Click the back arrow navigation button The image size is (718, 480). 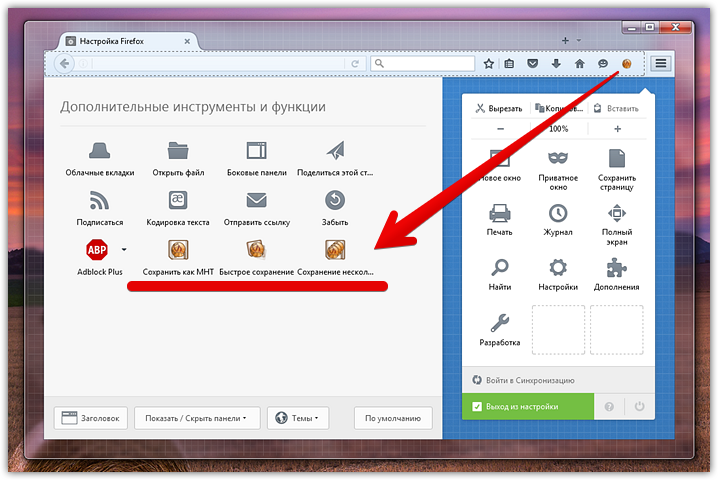[65, 63]
